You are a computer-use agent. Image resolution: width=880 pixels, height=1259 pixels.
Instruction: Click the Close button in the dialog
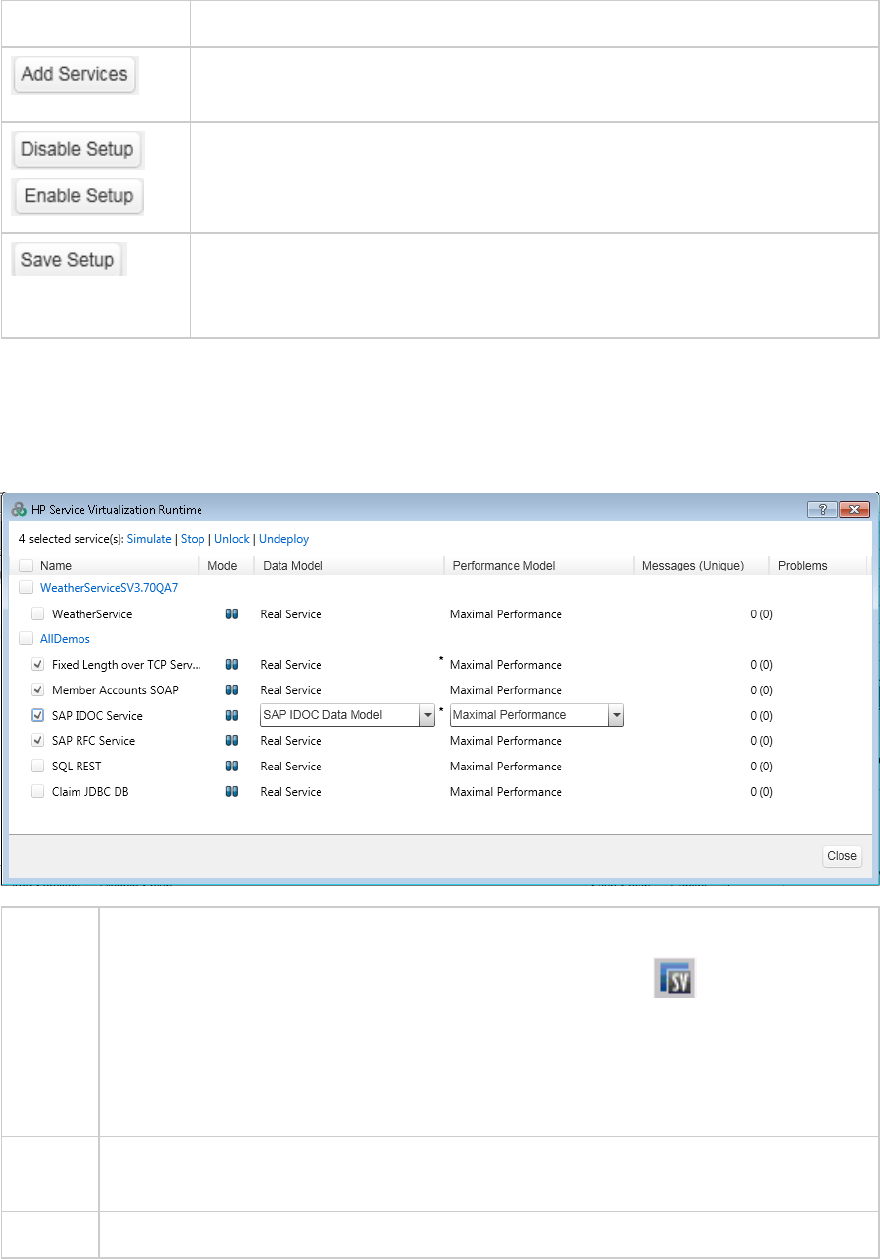coord(842,856)
